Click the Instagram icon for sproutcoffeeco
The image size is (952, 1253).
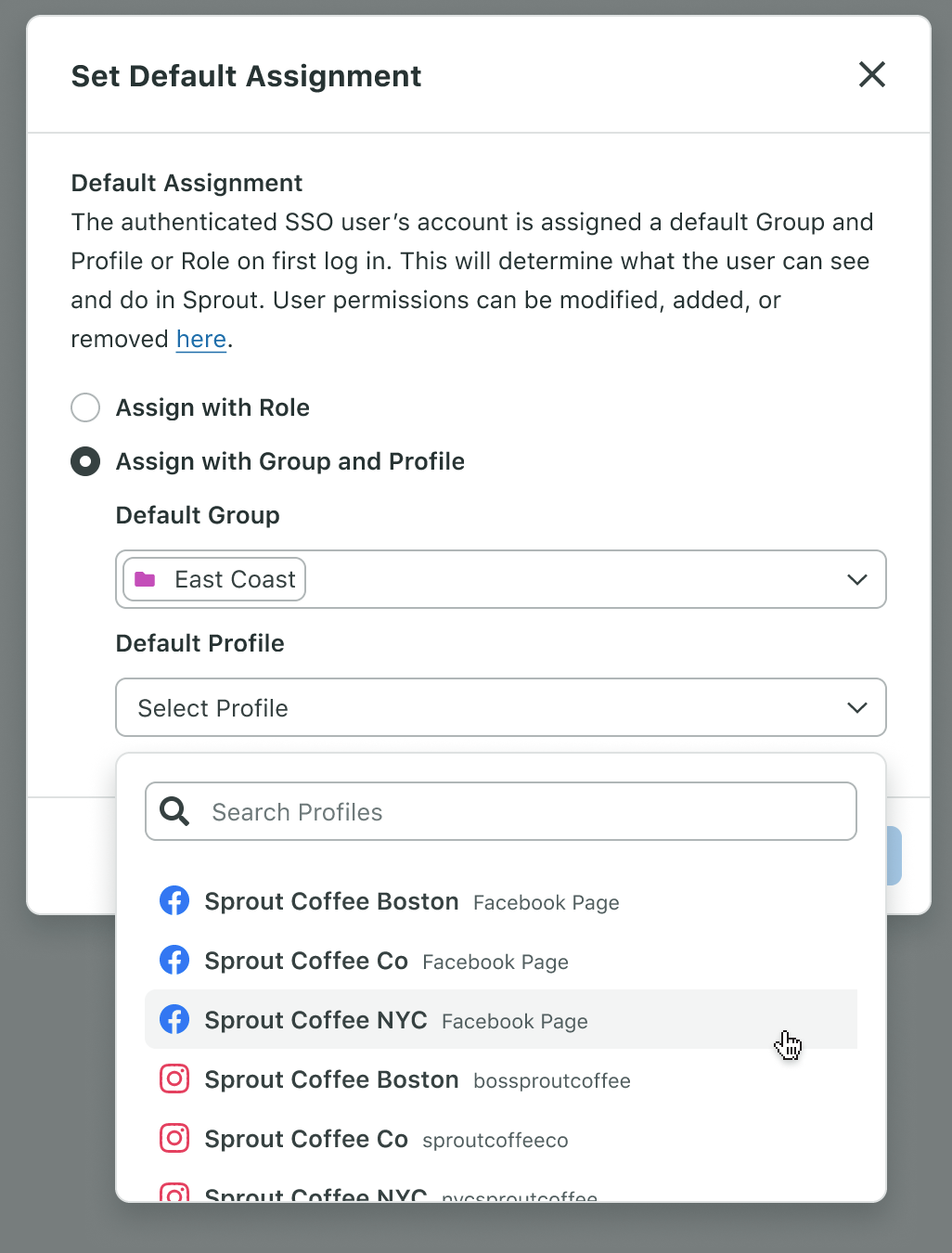point(174,1138)
